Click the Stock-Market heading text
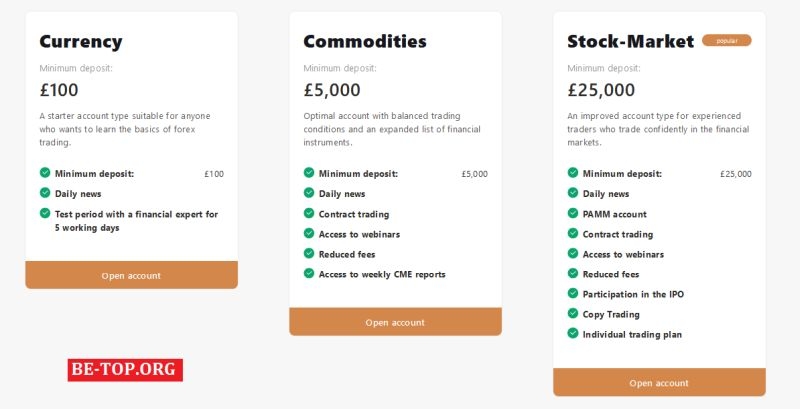 coord(630,42)
